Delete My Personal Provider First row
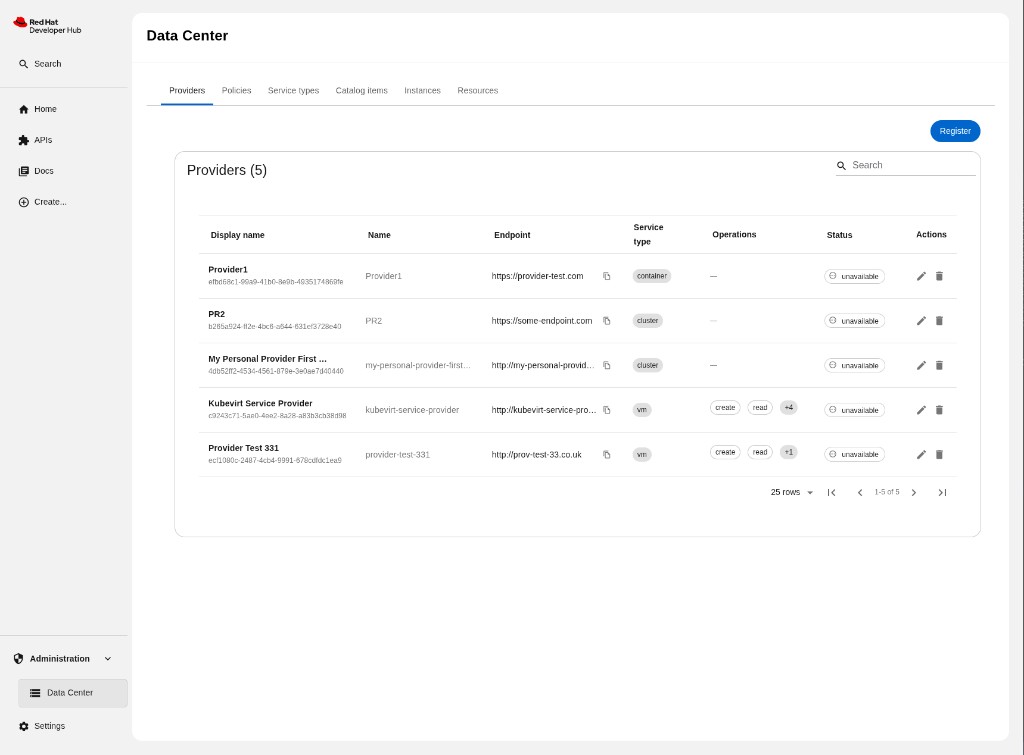The height and width of the screenshot is (755, 1024). 939,365
